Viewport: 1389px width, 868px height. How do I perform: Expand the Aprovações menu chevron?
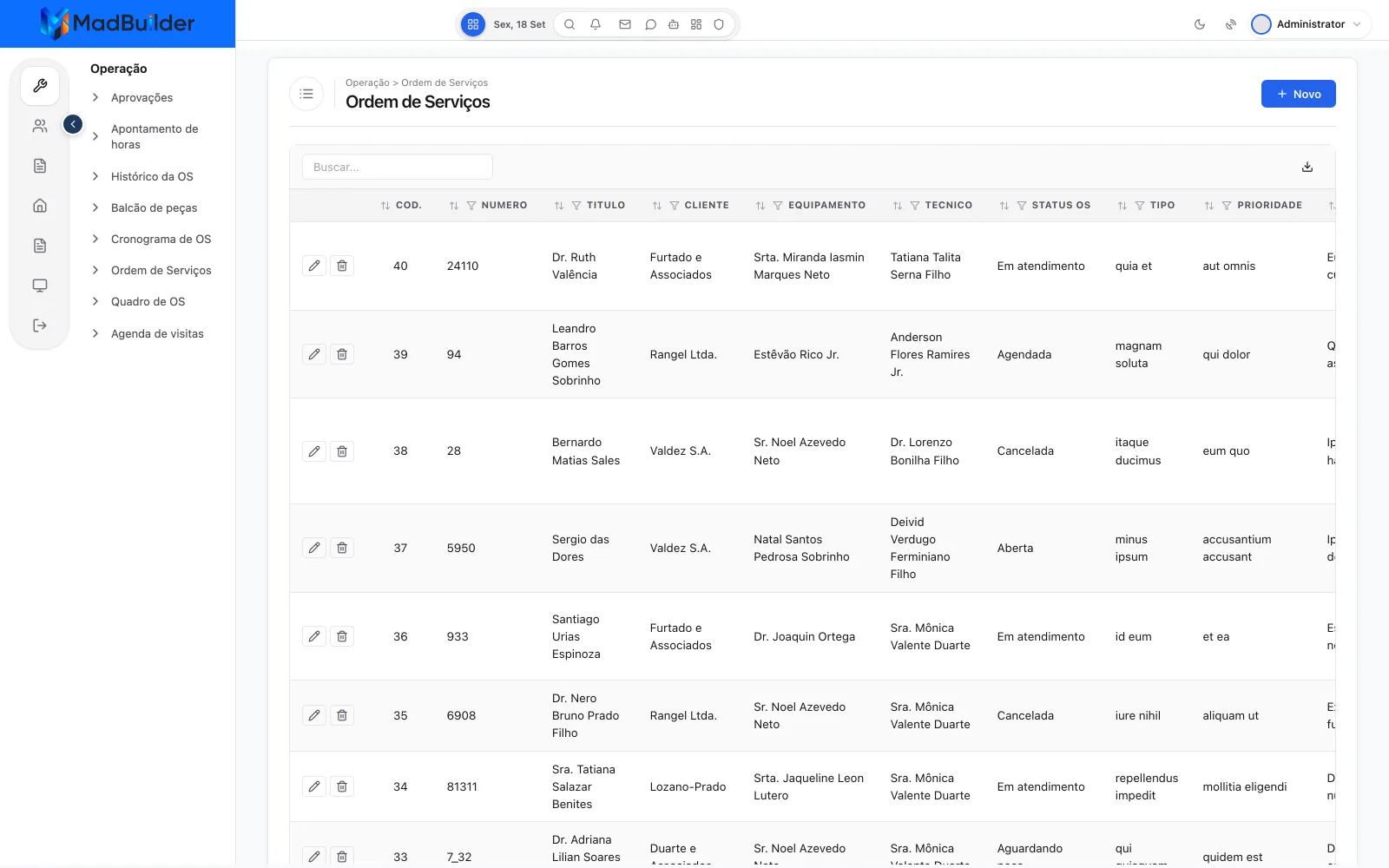[x=95, y=97]
